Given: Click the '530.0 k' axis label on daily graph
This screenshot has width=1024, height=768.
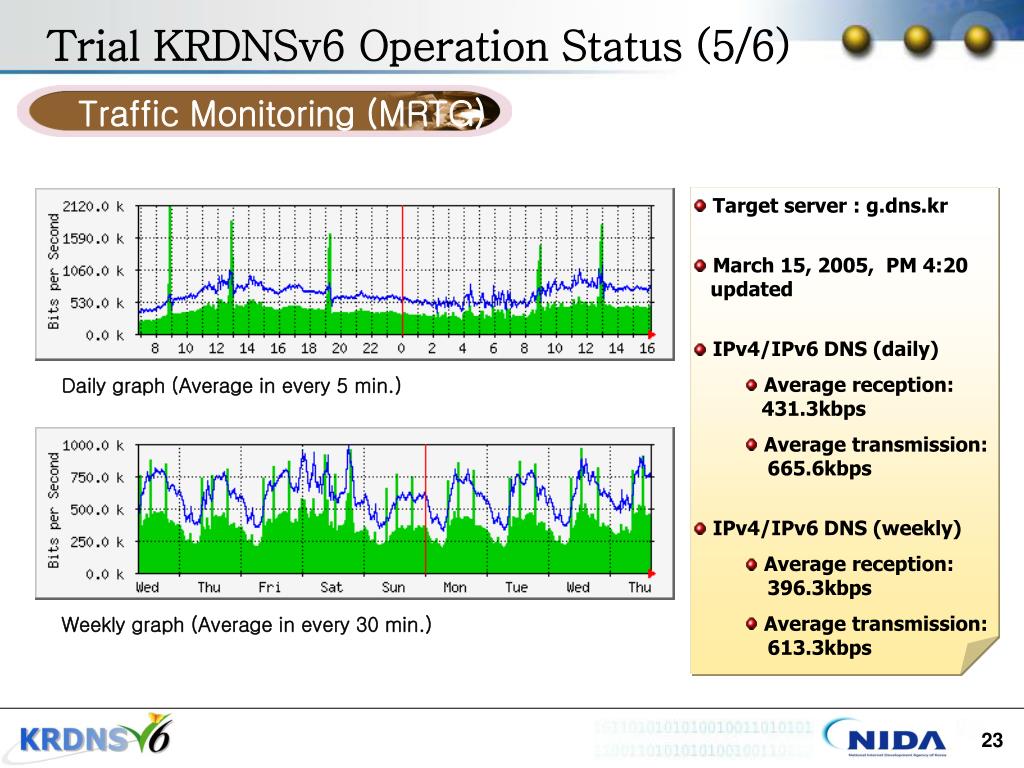Looking at the screenshot, I should tap(97, 303).
